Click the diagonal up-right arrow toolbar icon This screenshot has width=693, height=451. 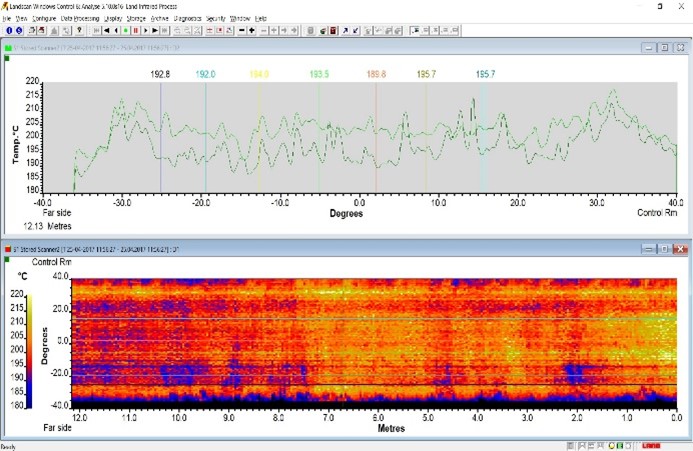pyautogui.click(x=347, y=30)
